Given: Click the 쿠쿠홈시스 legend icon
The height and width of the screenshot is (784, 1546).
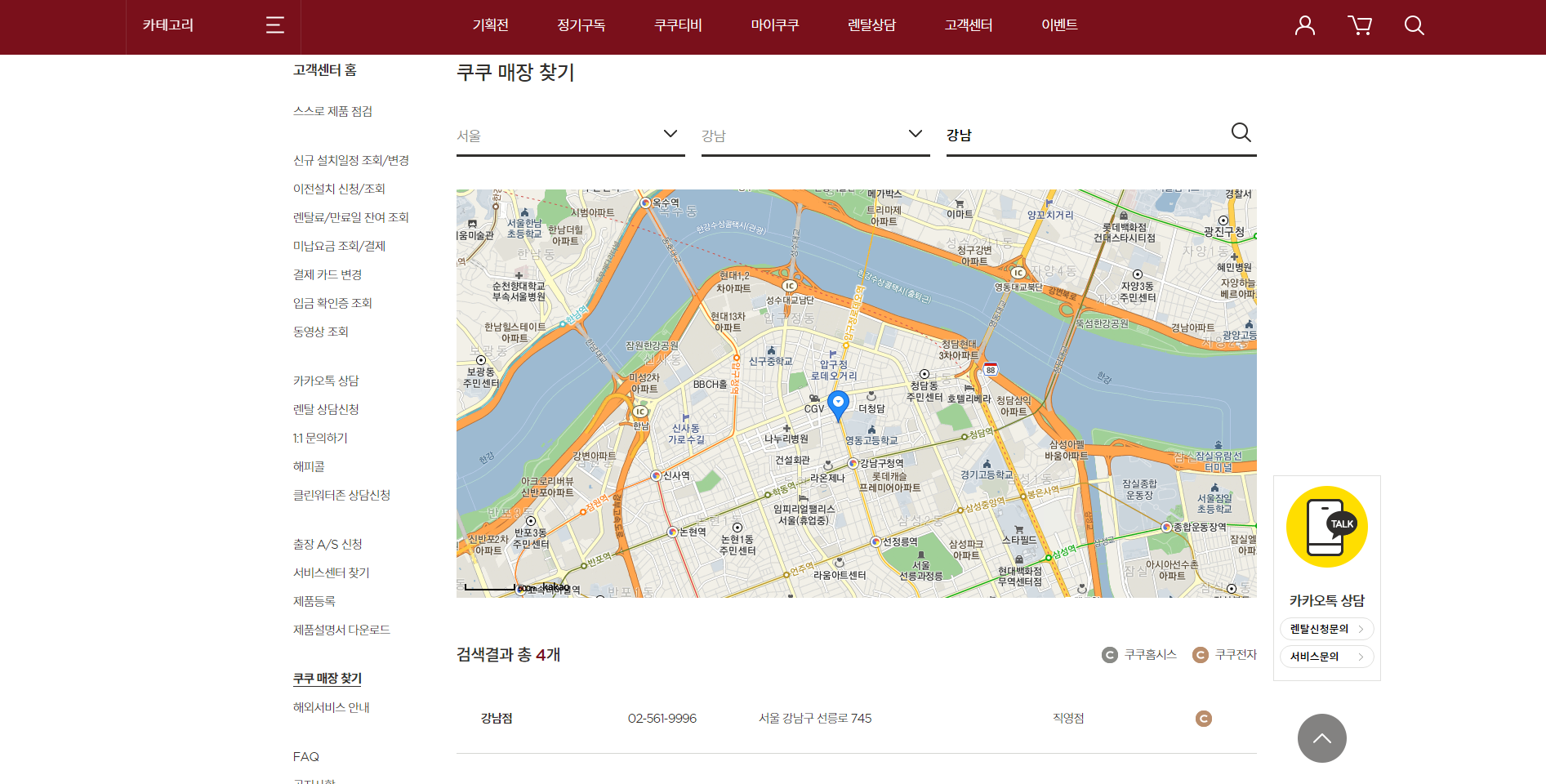Looking at the screenshot, I should [1109, 655].
